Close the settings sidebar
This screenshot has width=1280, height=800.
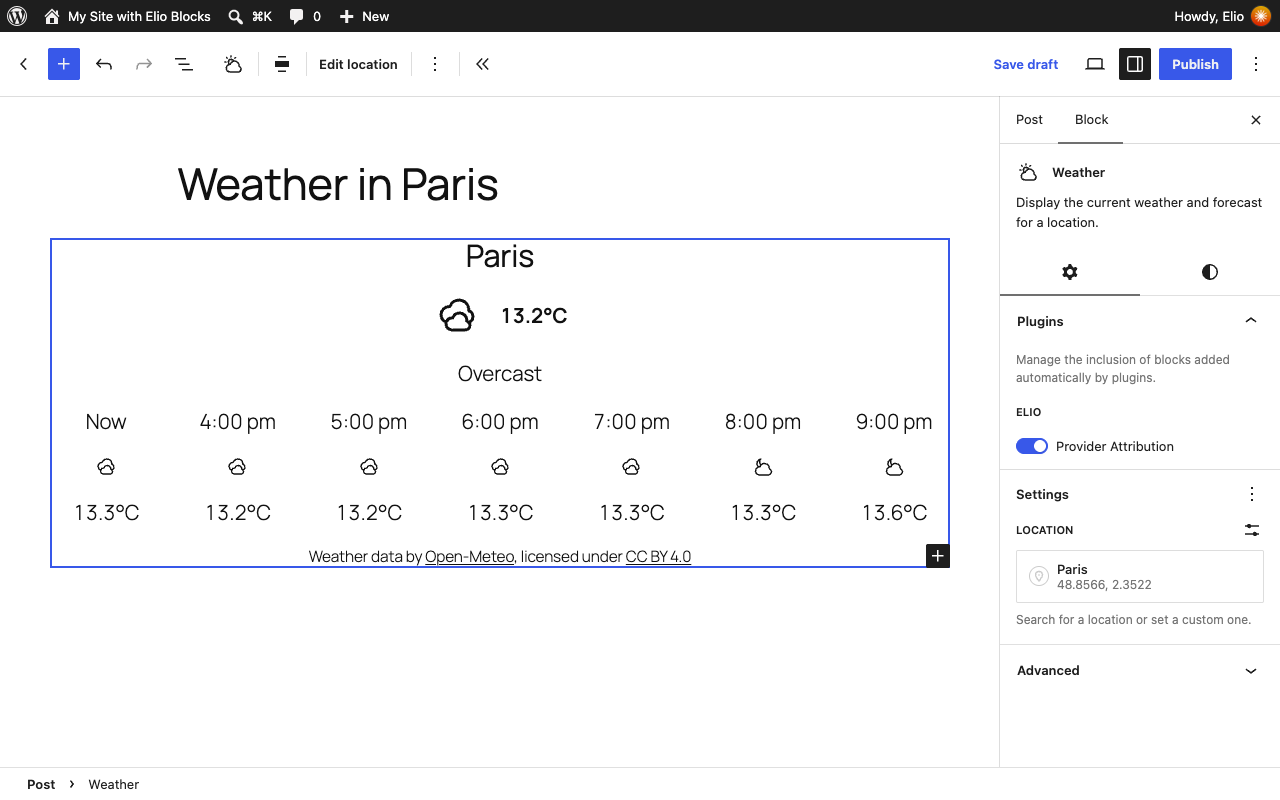click(1256, 120)
